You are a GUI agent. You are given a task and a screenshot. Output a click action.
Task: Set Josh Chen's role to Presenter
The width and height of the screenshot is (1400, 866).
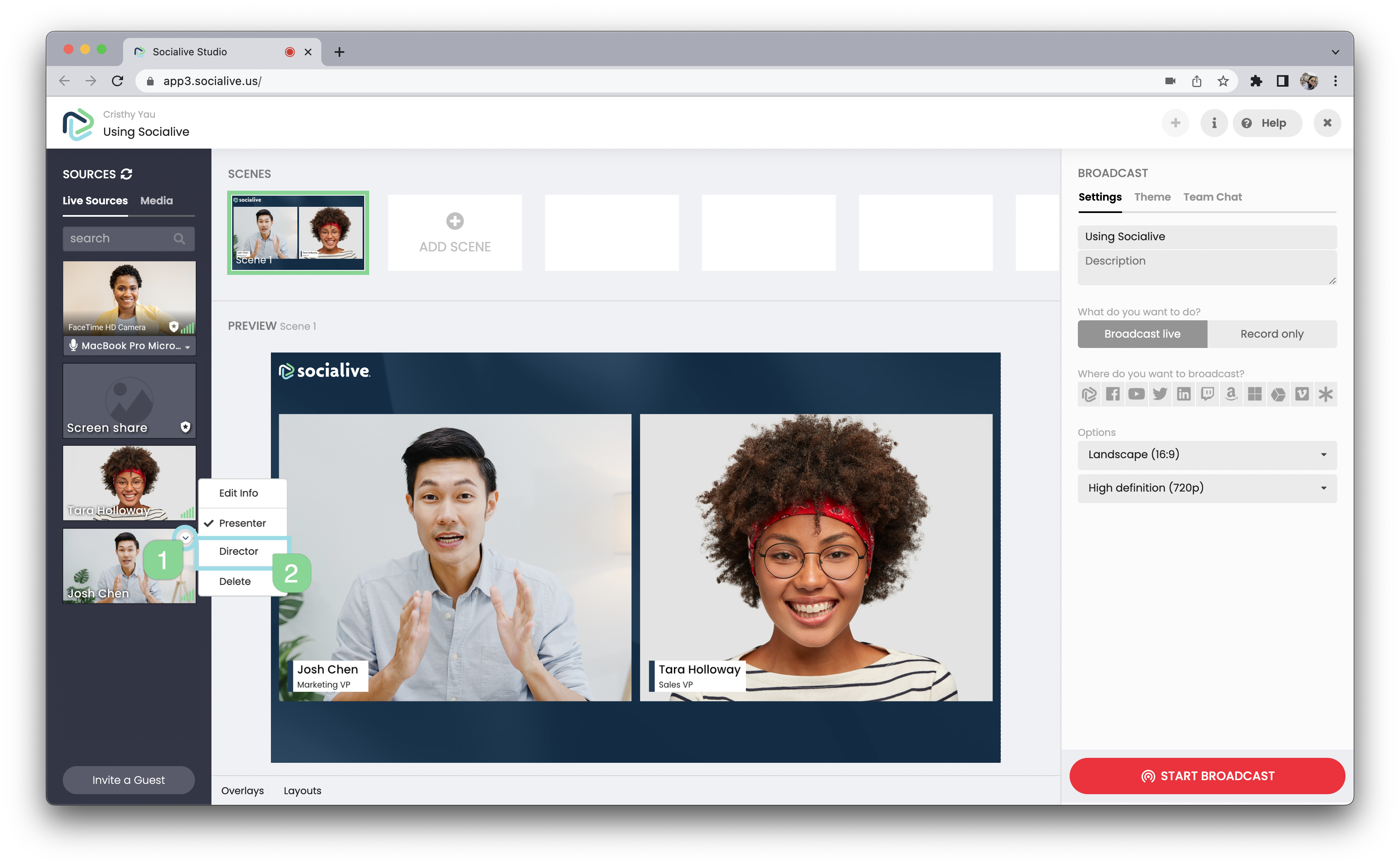(242, 523)
